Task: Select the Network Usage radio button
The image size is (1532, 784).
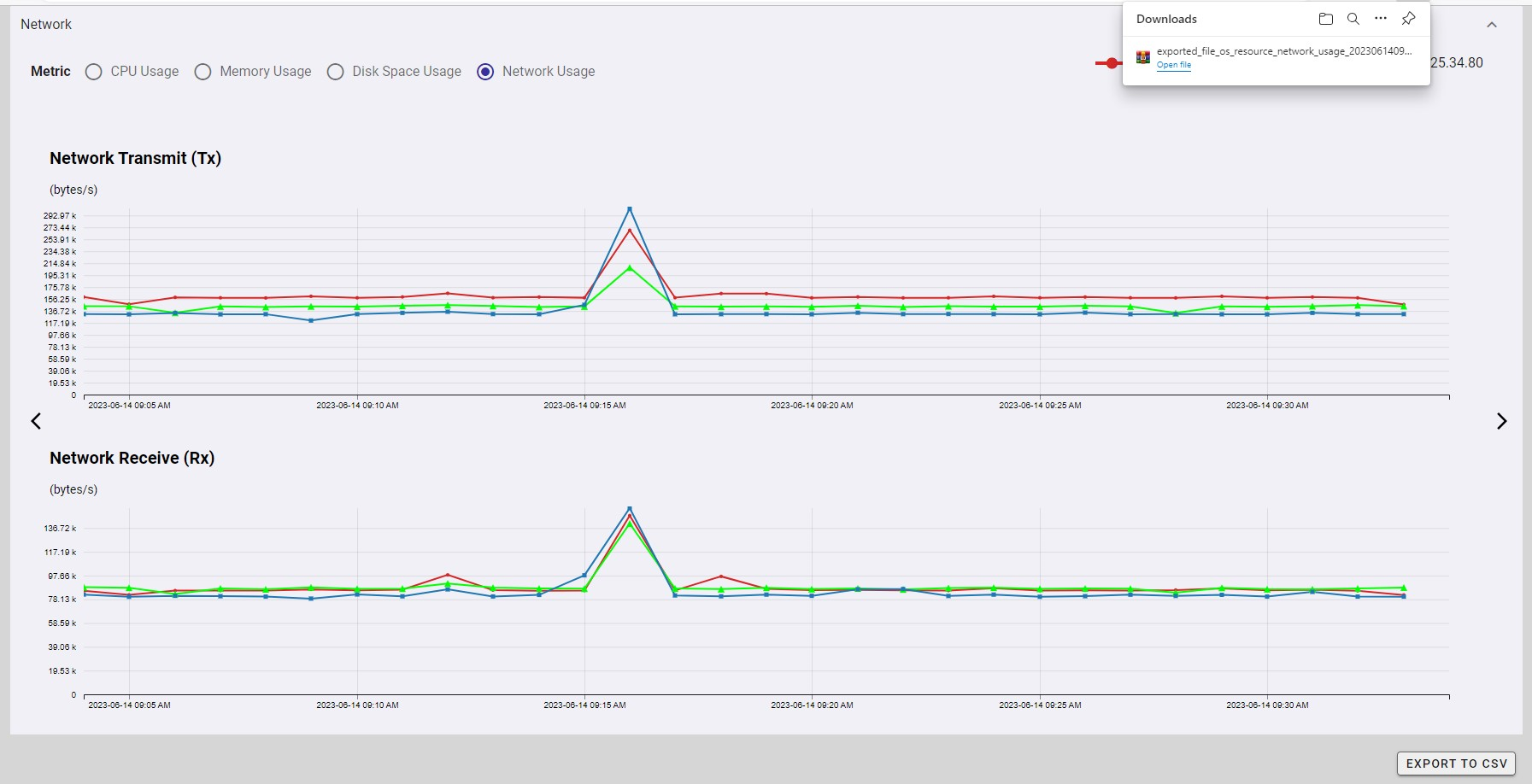Action: [485, 72]
